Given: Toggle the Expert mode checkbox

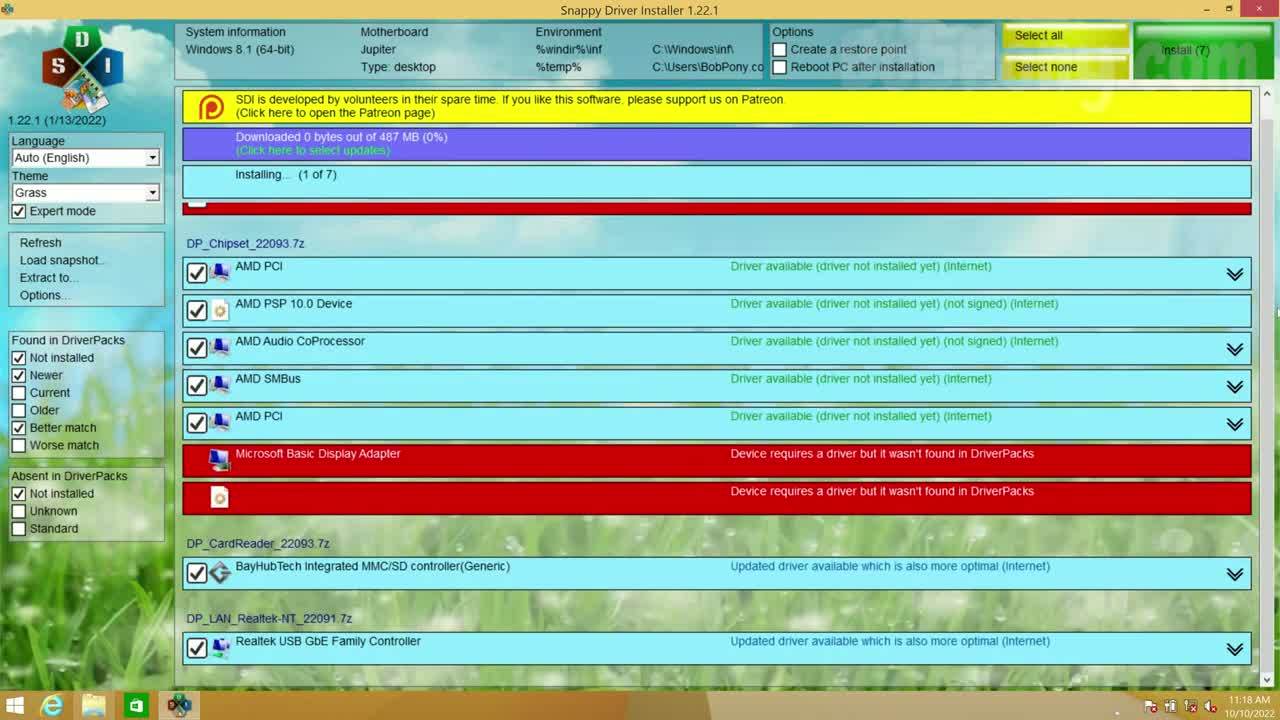Looking at the screenshot, I should 19,212.
